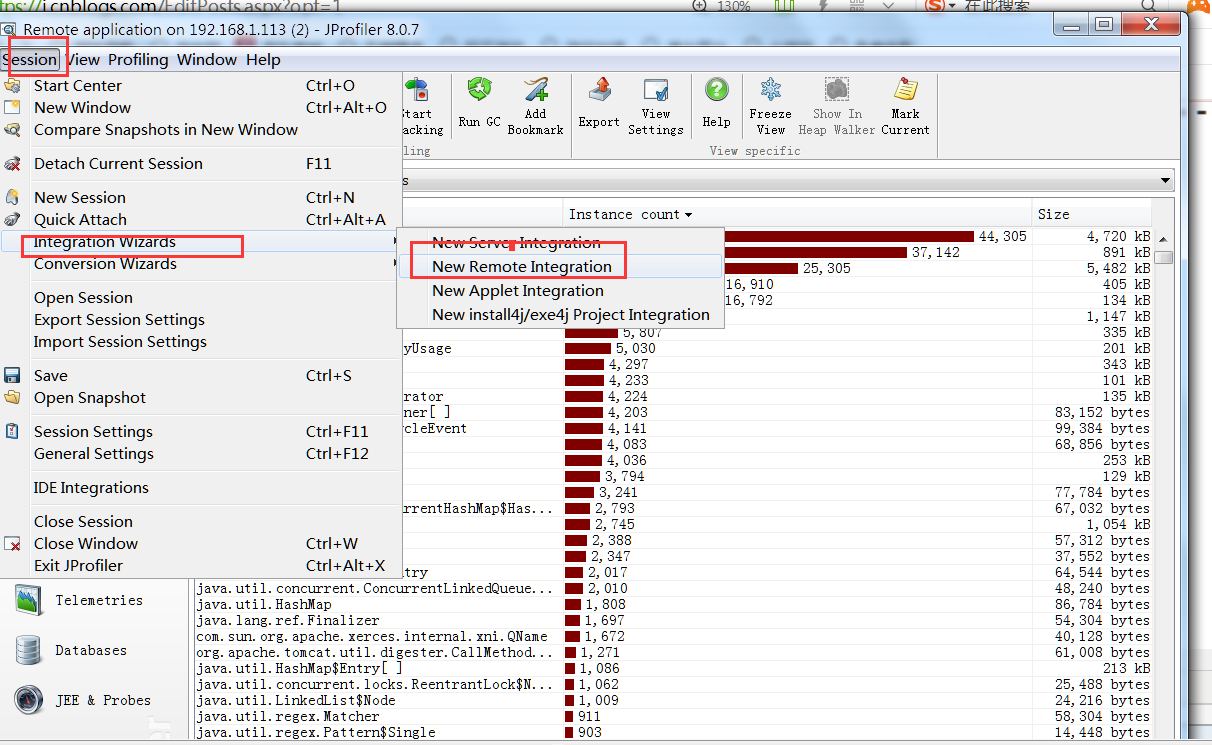
Task: Sort by Instance count column header
Action: 797,214
